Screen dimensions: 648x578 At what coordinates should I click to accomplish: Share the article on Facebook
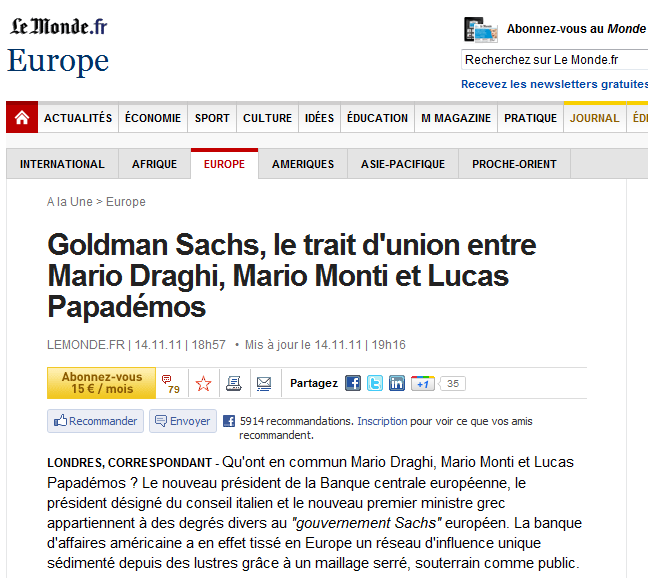point(353,383)
